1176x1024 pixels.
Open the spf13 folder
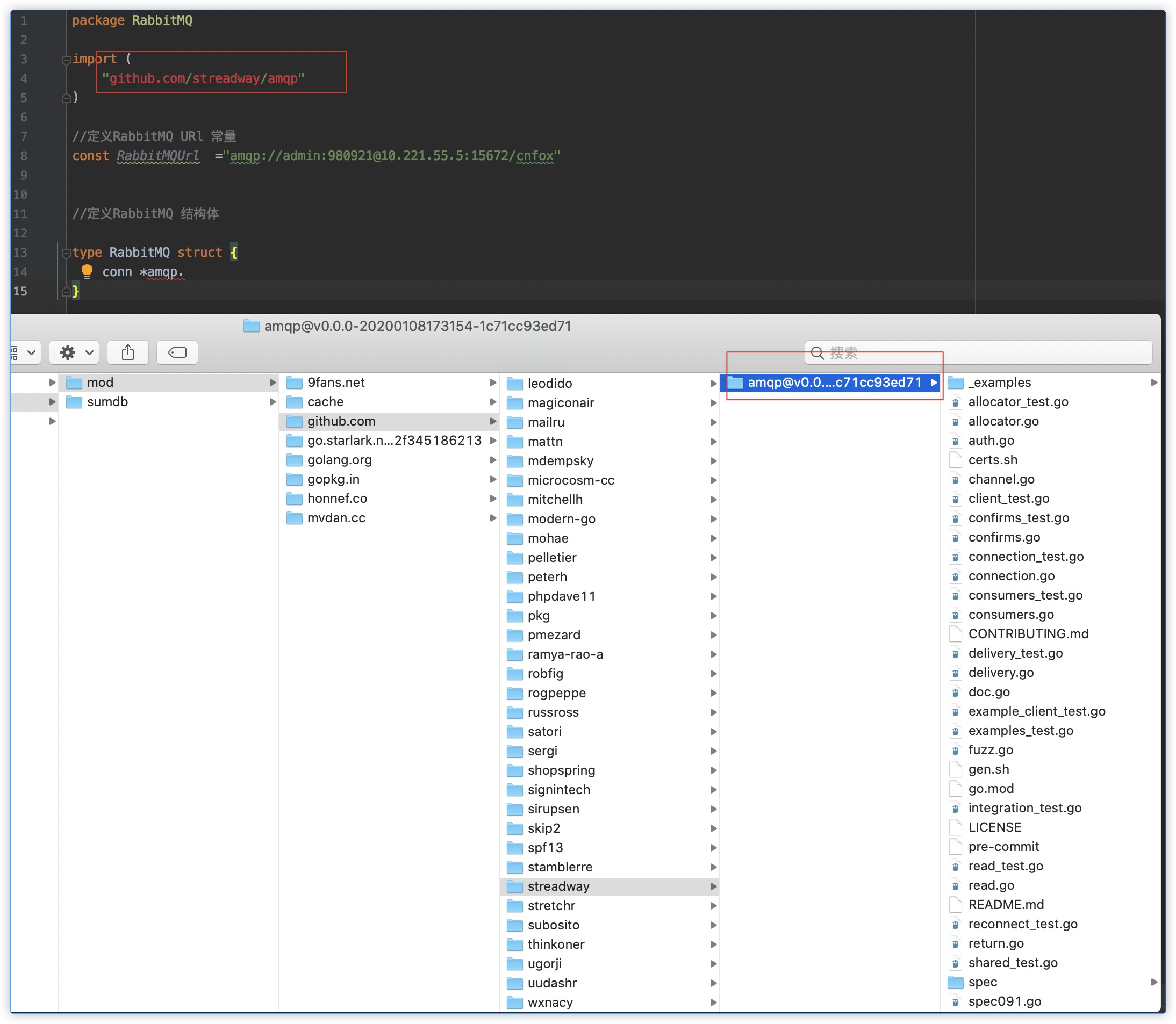(x=610, y=848)
